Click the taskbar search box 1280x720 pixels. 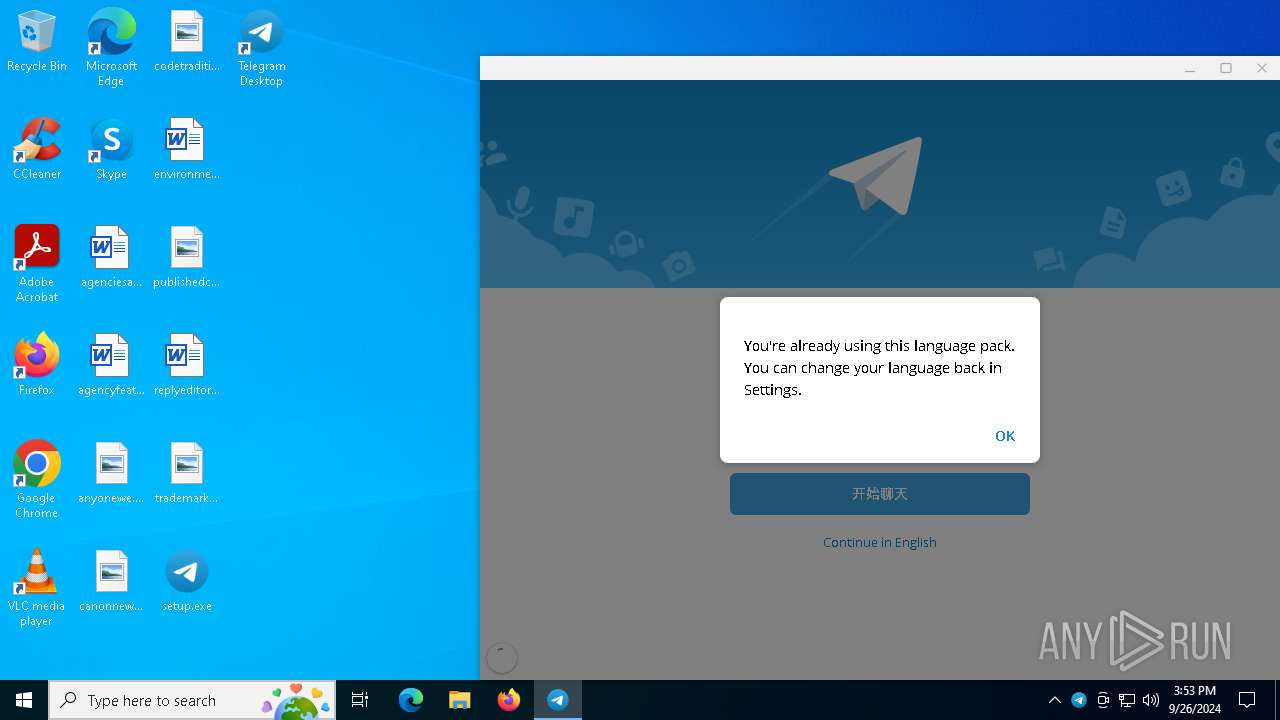[192, 700]
